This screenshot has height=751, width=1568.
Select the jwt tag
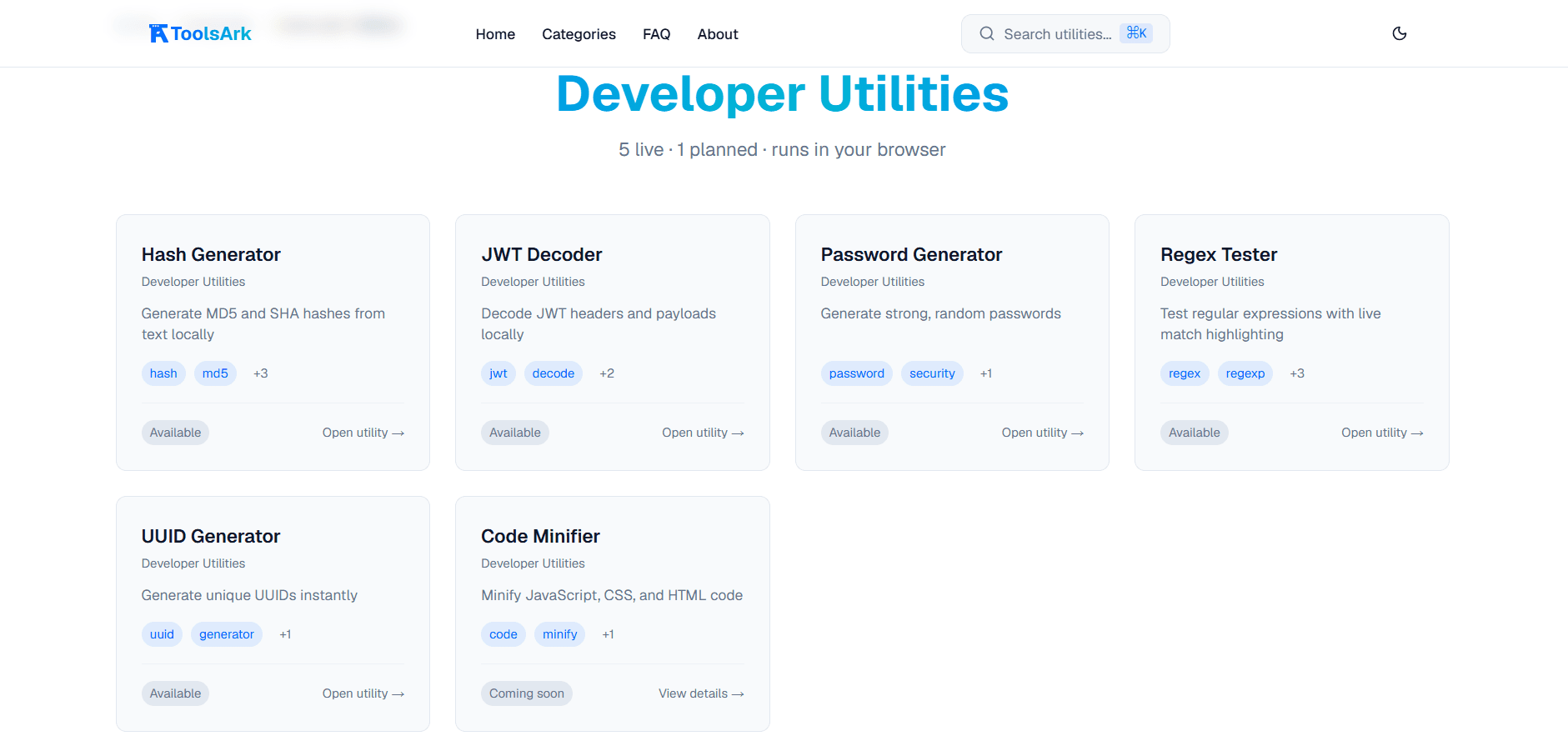tap(498, 373)
